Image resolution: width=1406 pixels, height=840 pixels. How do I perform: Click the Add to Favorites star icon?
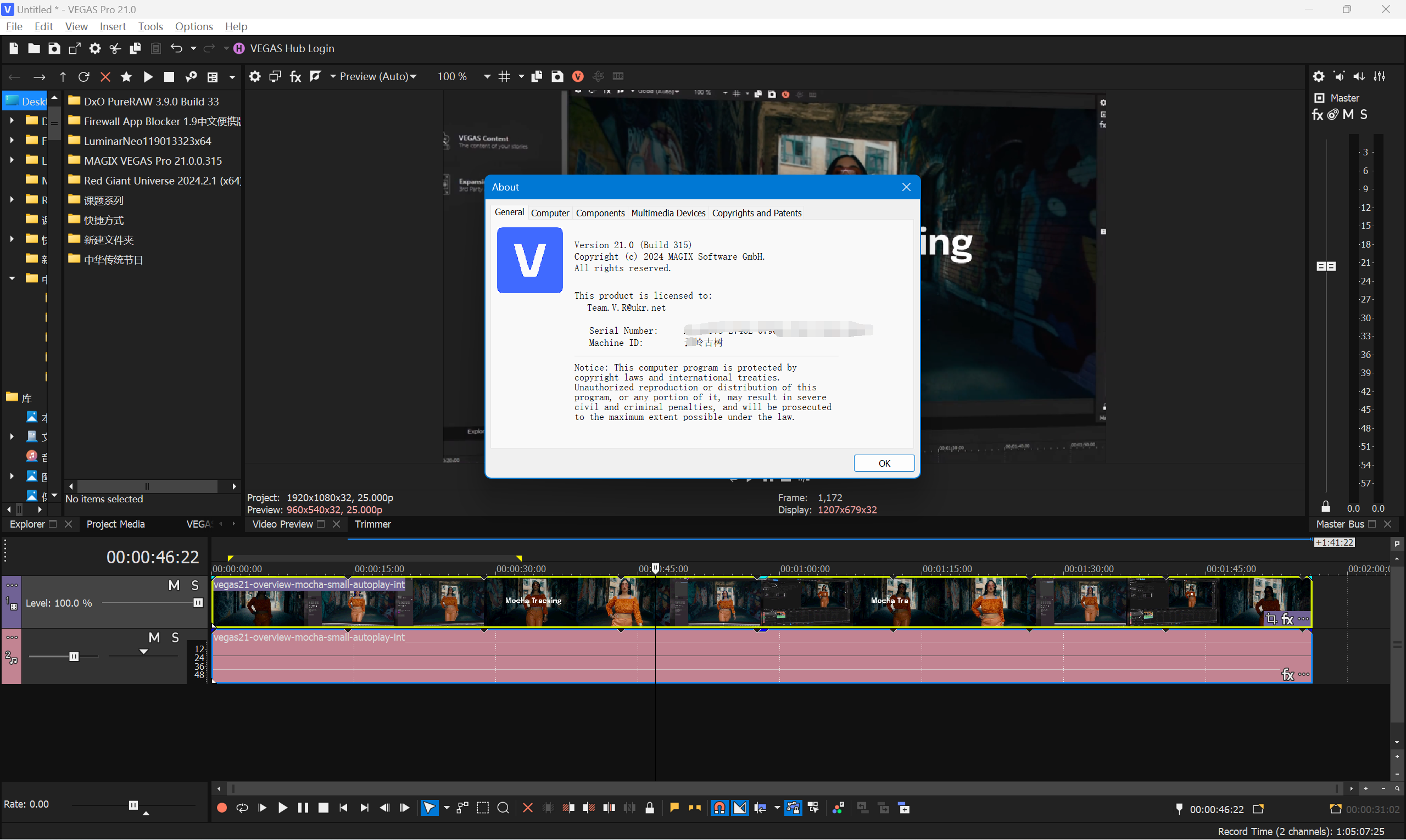click(126, 77)
